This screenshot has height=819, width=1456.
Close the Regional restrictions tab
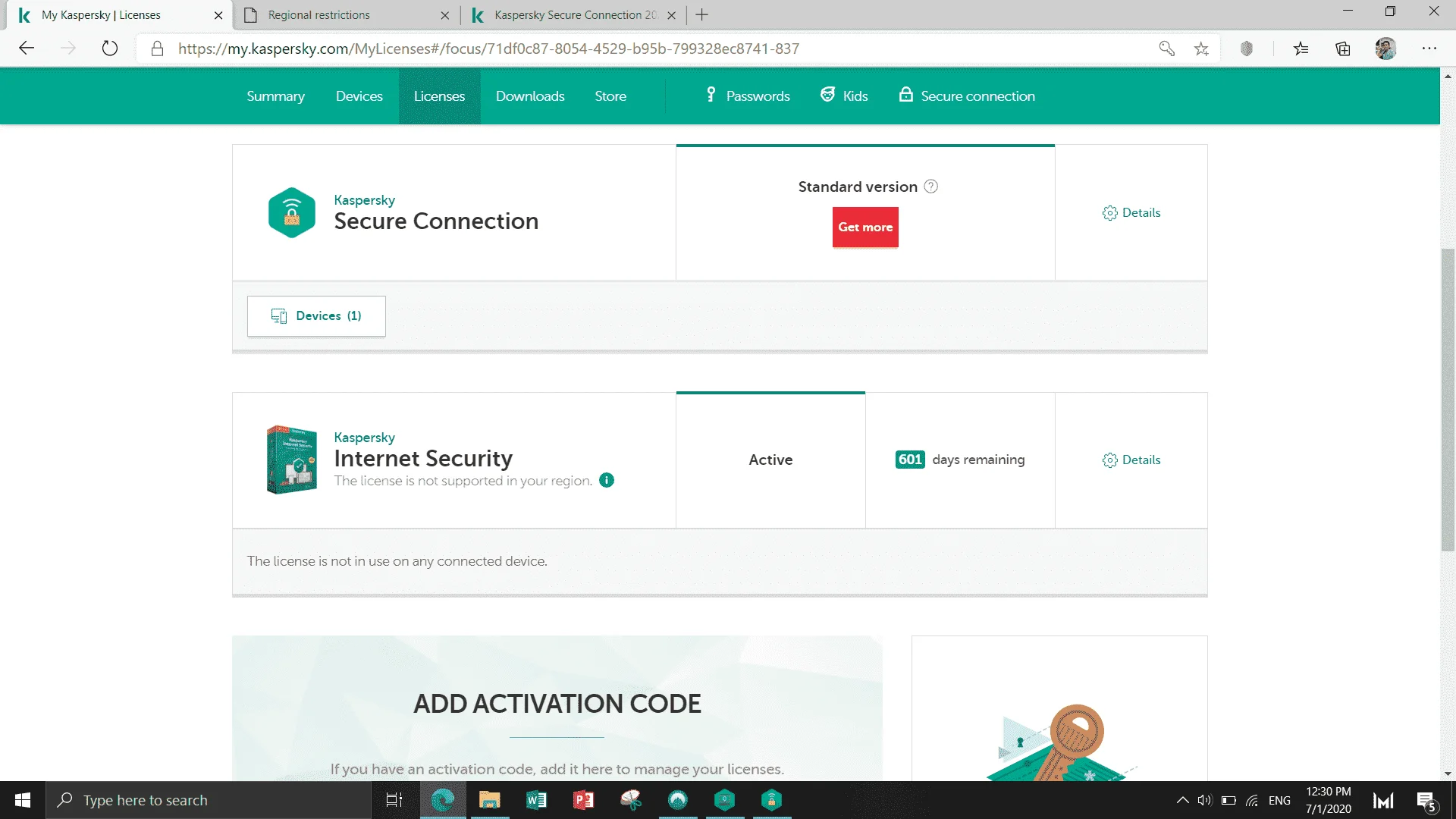tap(444, 15)
